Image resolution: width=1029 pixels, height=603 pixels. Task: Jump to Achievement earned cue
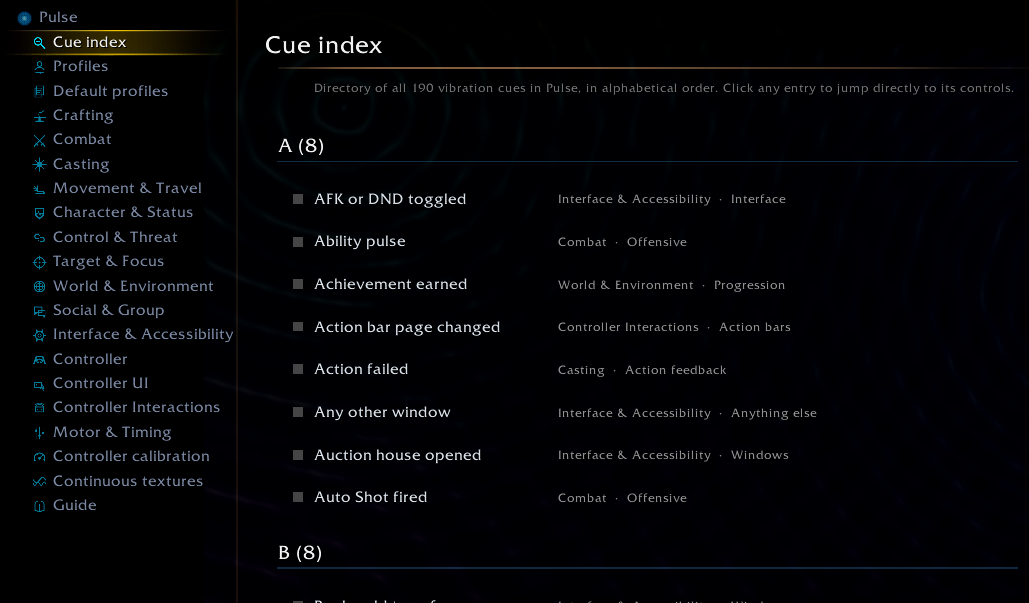(390, 284)
